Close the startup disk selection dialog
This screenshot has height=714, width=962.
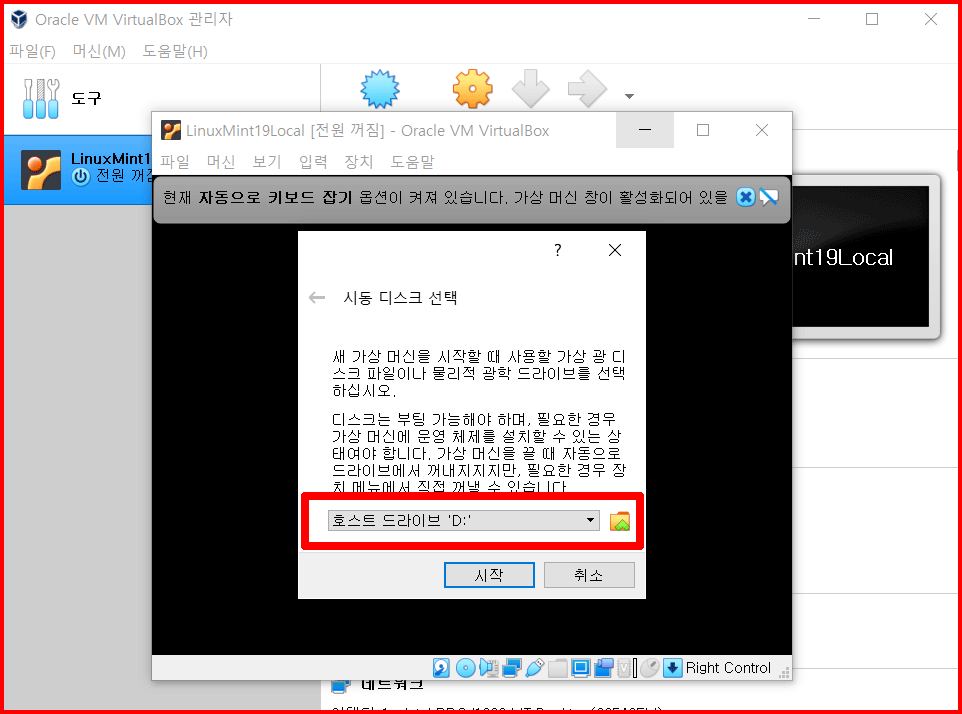click(615, 250)
